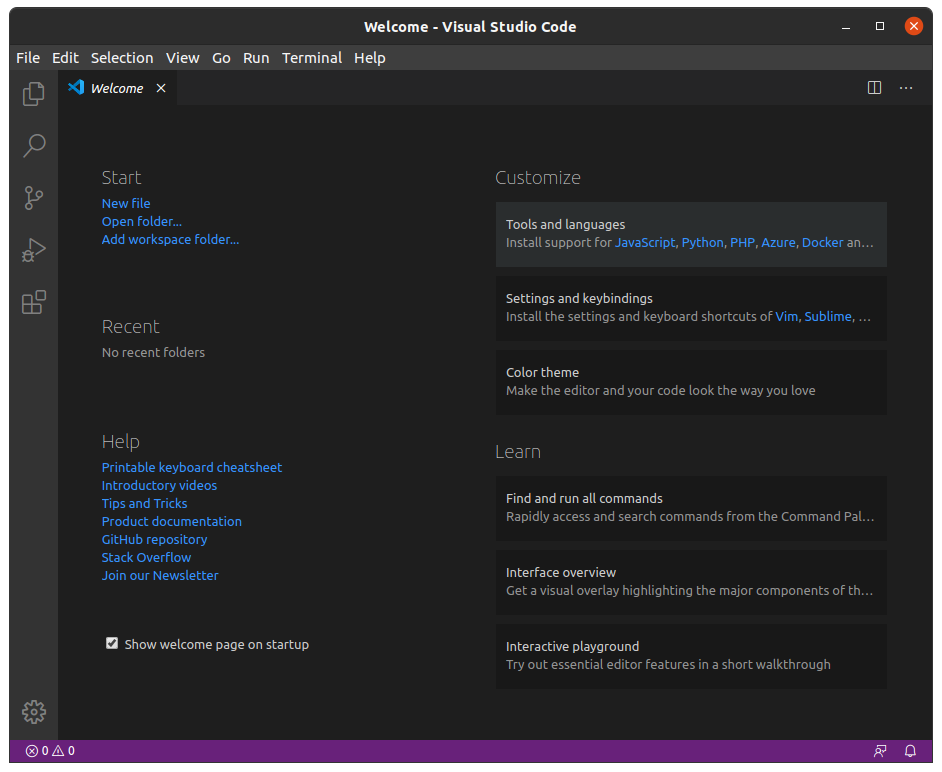942x772 pixels.
Task: Click the VS Code logo on Welcome tab
Action: [76, 88]
